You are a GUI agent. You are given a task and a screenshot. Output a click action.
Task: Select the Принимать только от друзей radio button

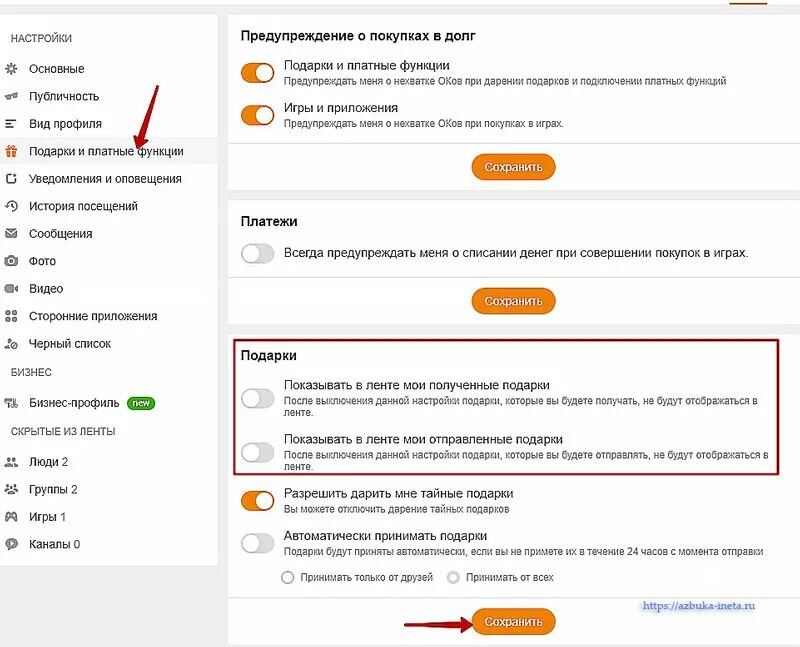point(288,577)
